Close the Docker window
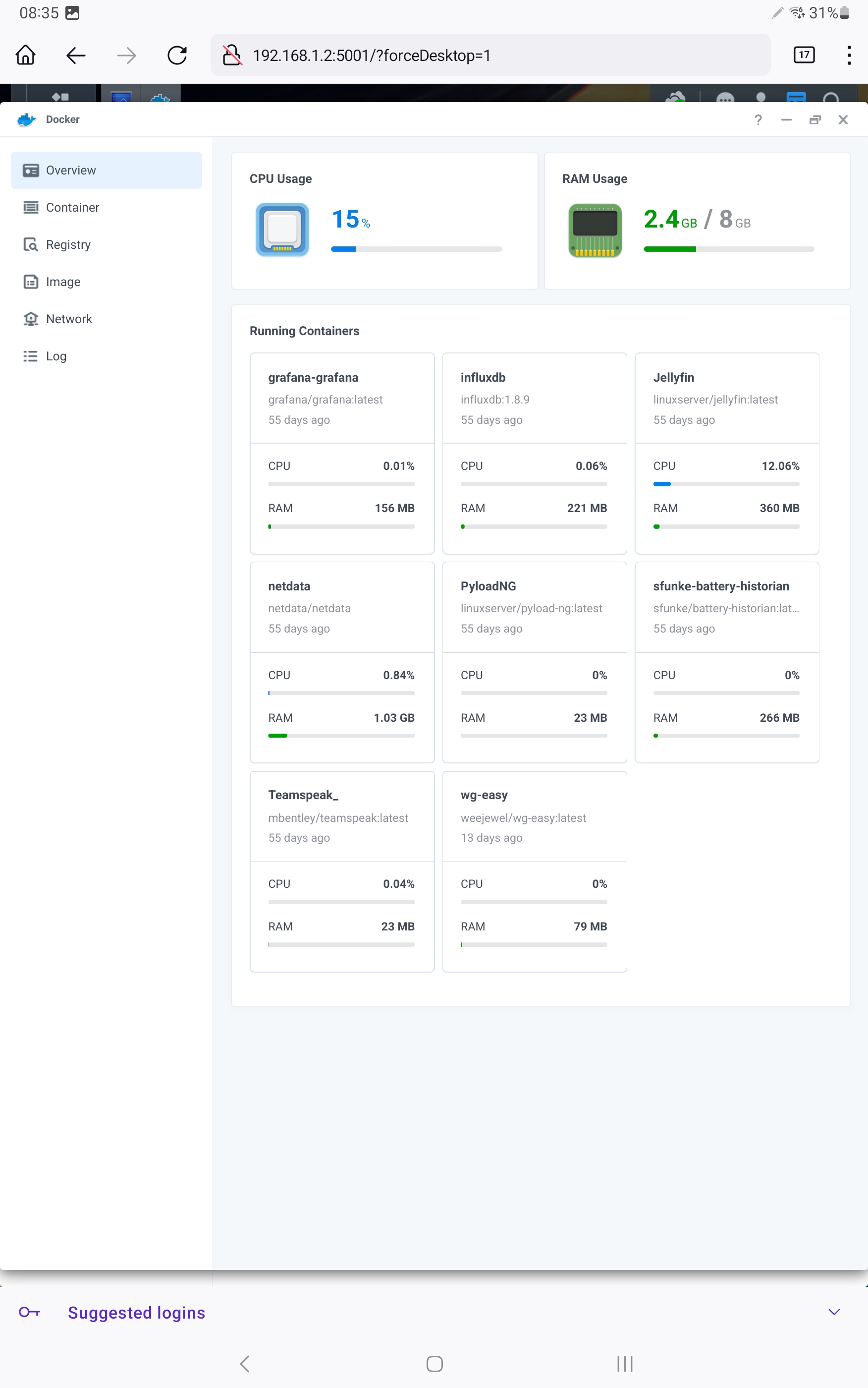This screenshot has width=868, height=1388. point(843,119)
